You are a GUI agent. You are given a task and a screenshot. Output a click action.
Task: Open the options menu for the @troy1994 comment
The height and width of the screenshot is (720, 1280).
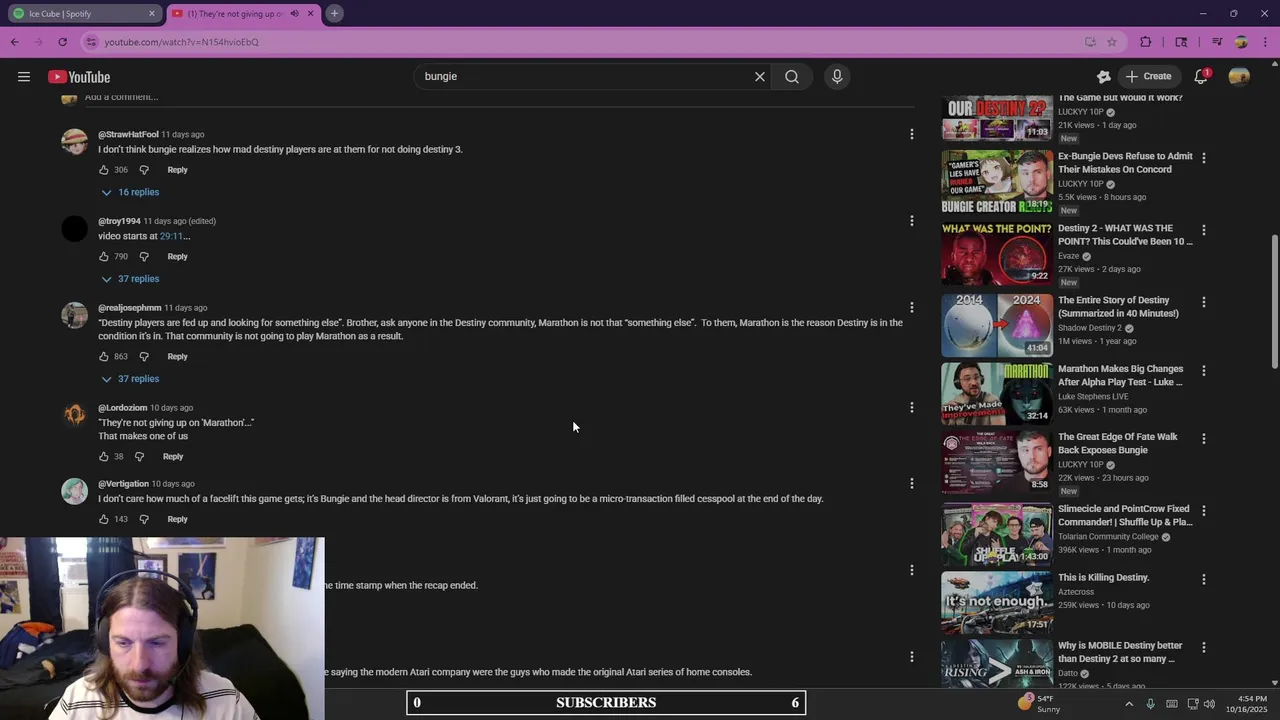pyautogui.click(x=911, y=220)
